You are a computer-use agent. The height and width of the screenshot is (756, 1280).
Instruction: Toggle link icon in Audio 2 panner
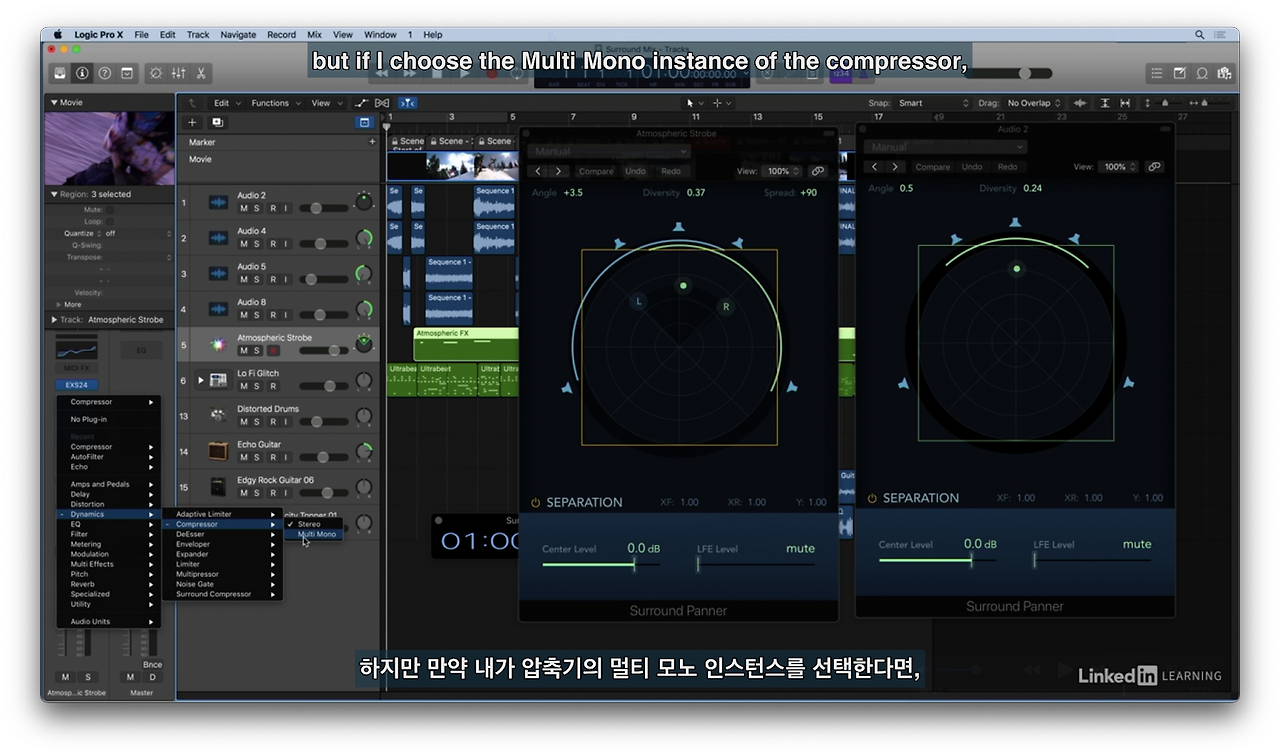[1154, 167]
